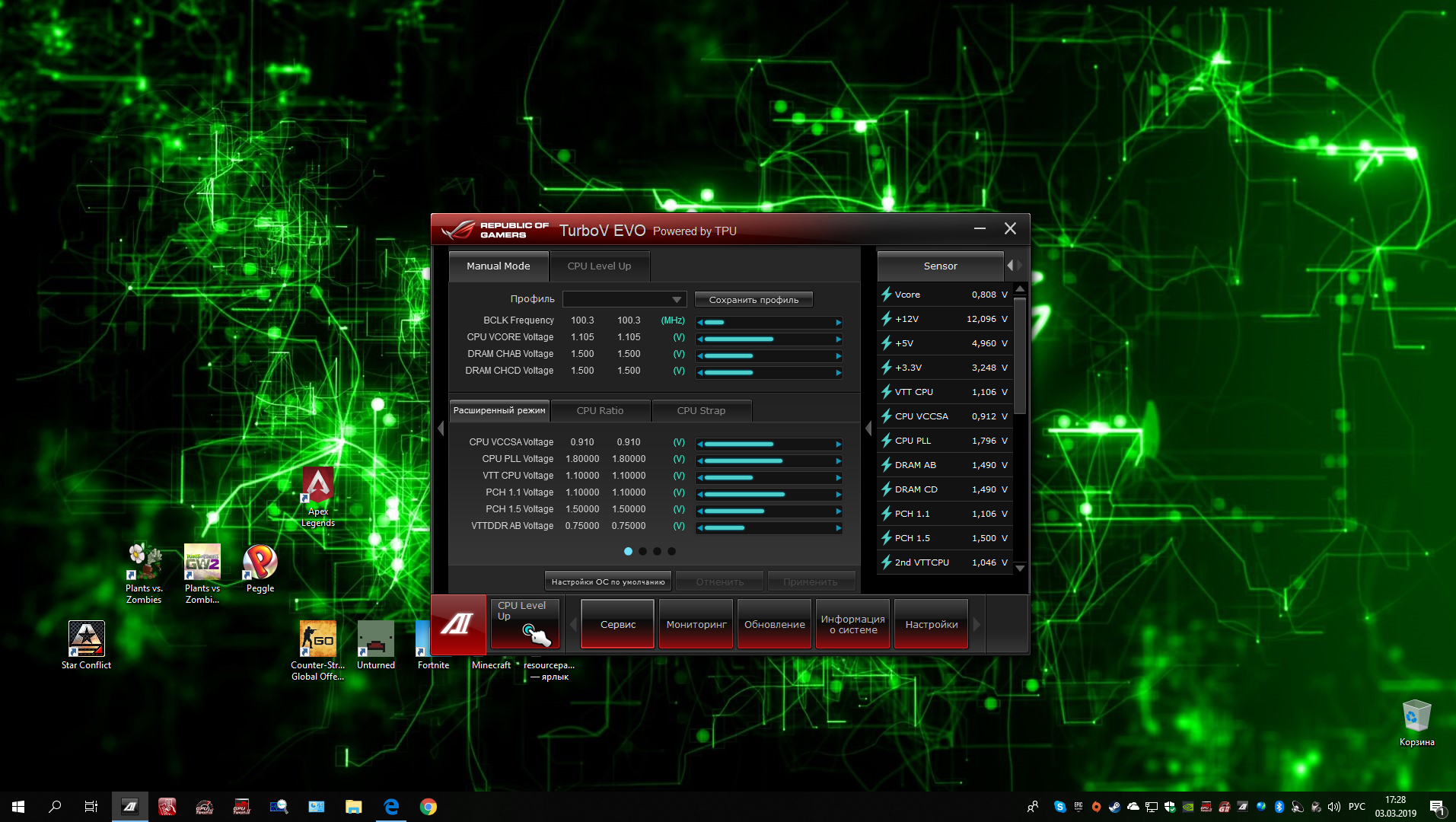Open the Настройки menu button
Viewport: 1456px width, 822px height.
coord(931,624)
